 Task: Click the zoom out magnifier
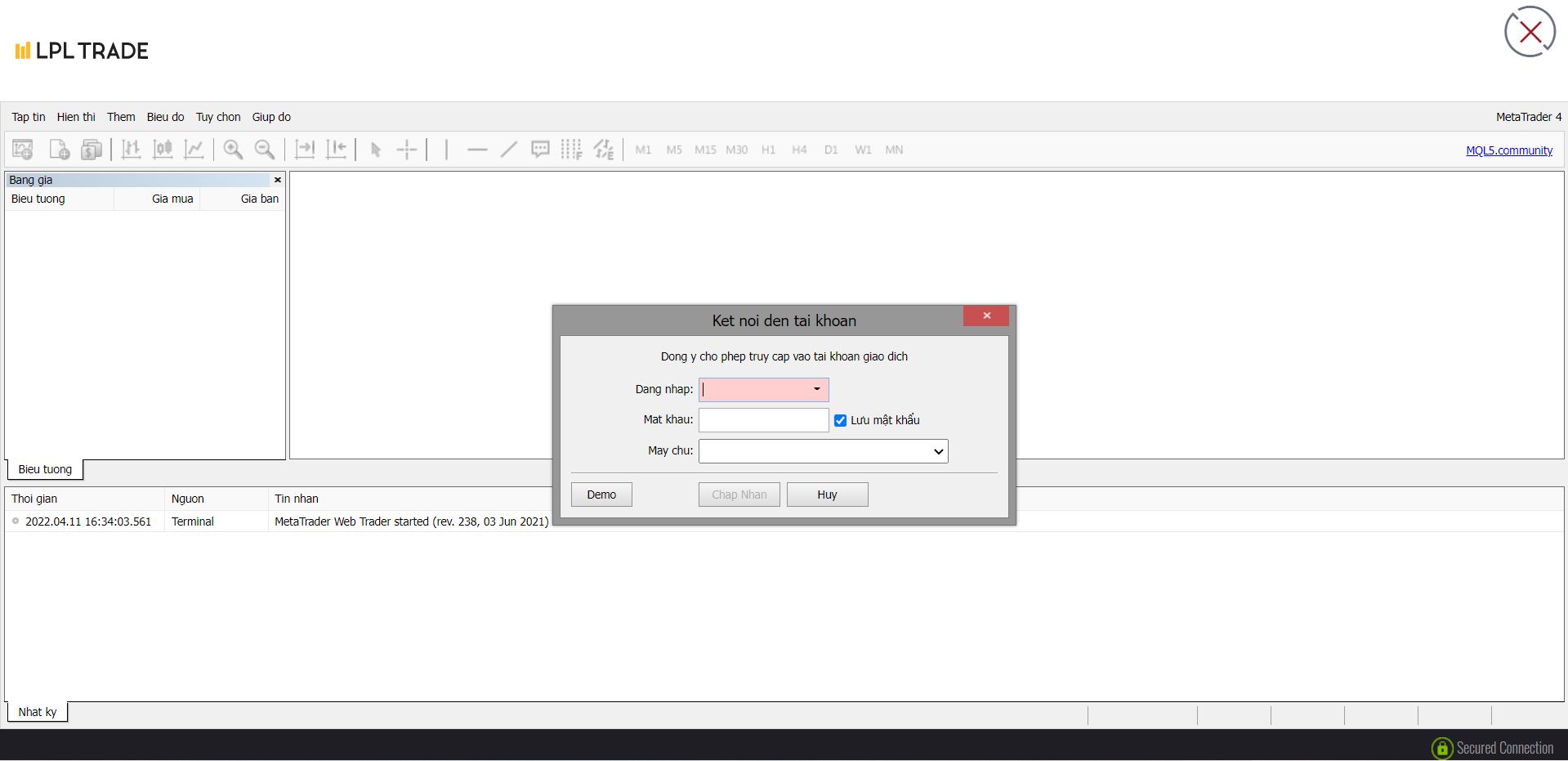264,150
